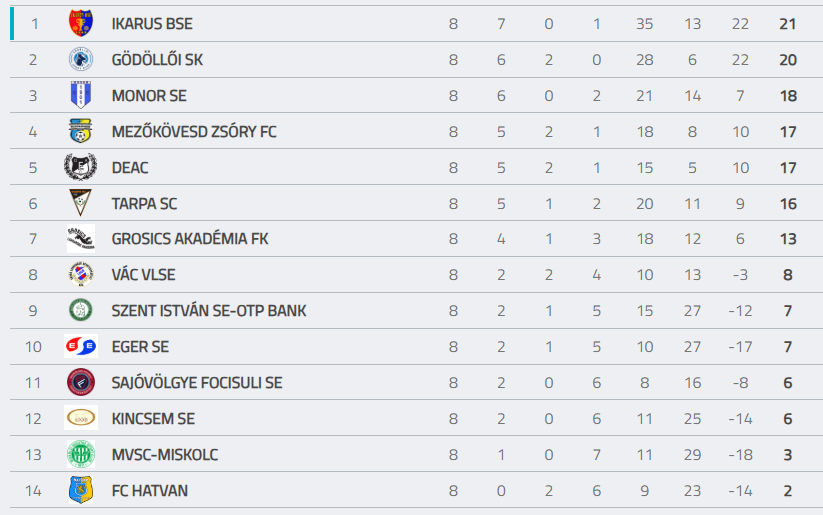Click the Grosics Akadémia FK logo
This screenshot has width=823, height=515.
point(80,239)
